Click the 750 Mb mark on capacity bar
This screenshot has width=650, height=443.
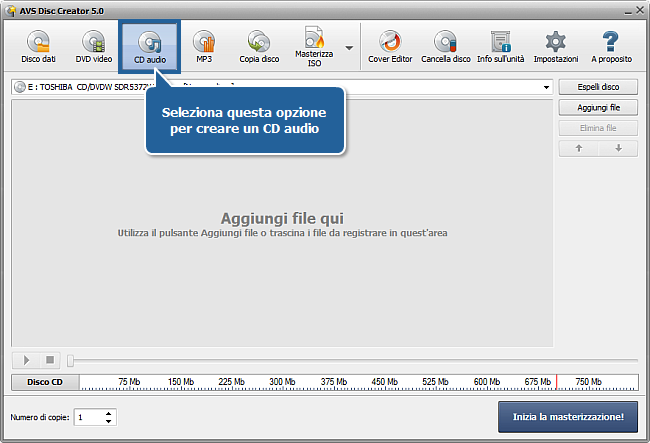(x=588, y=382)
